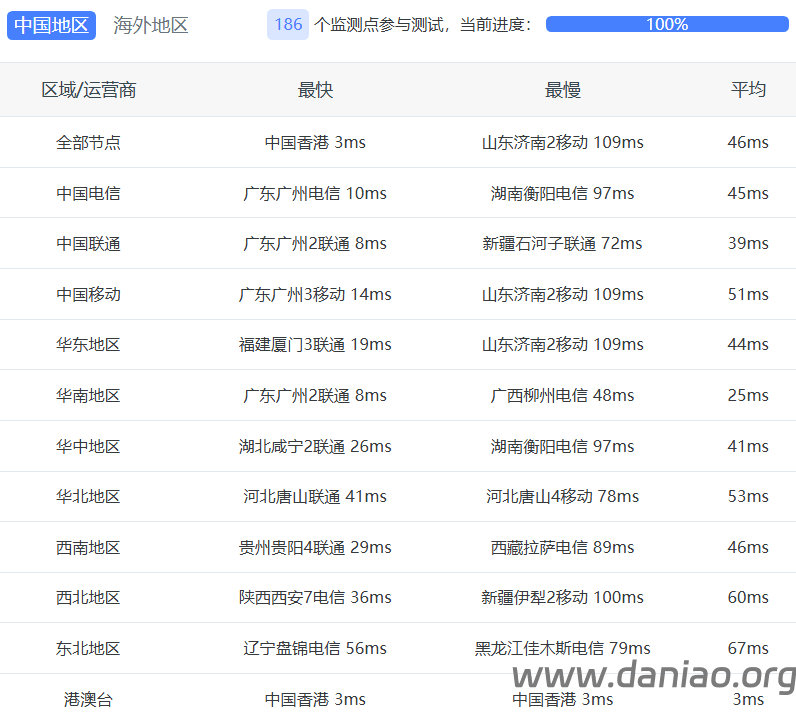
Task: Select the 华北地区 row label
Action: click(x=88, y=496)
